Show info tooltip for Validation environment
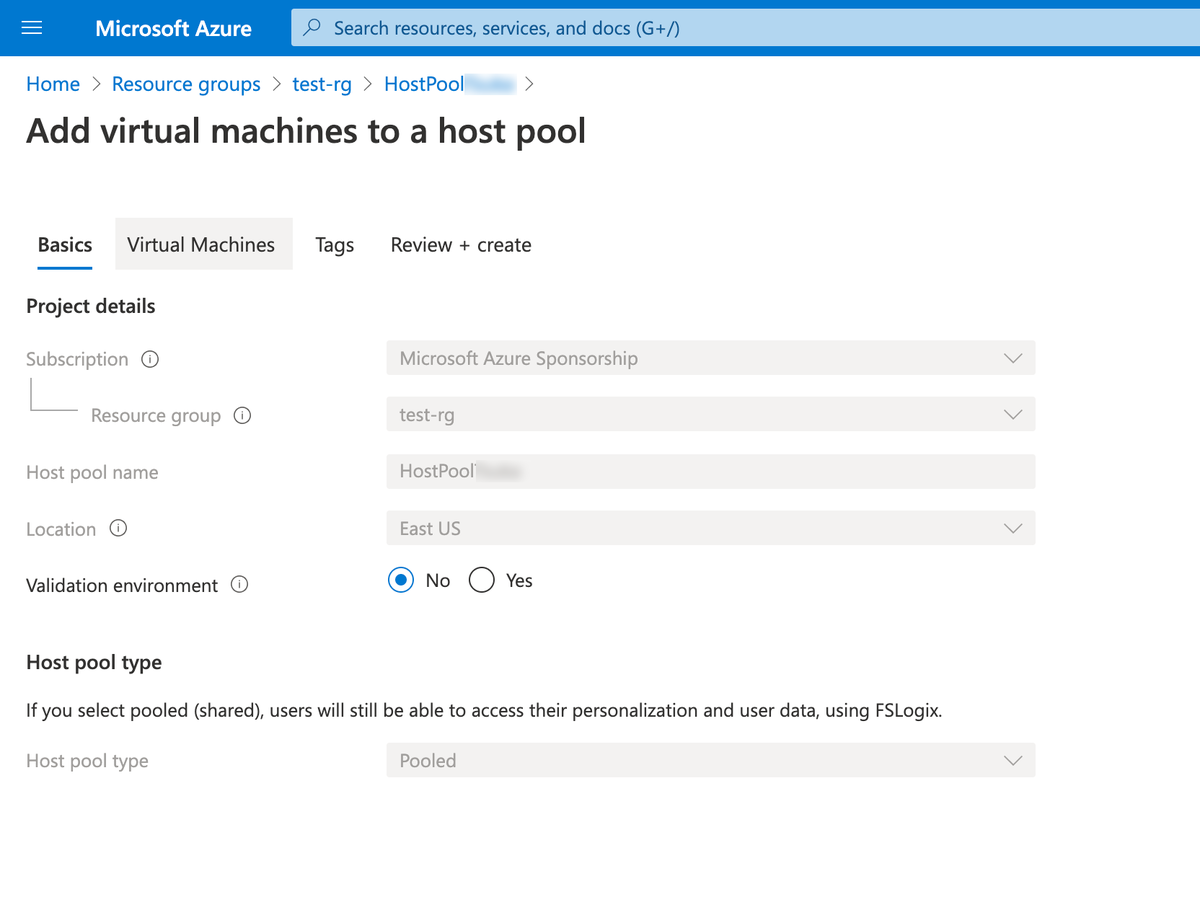Viewport: 1200px width, 897px height. click(x=240, y=585)
